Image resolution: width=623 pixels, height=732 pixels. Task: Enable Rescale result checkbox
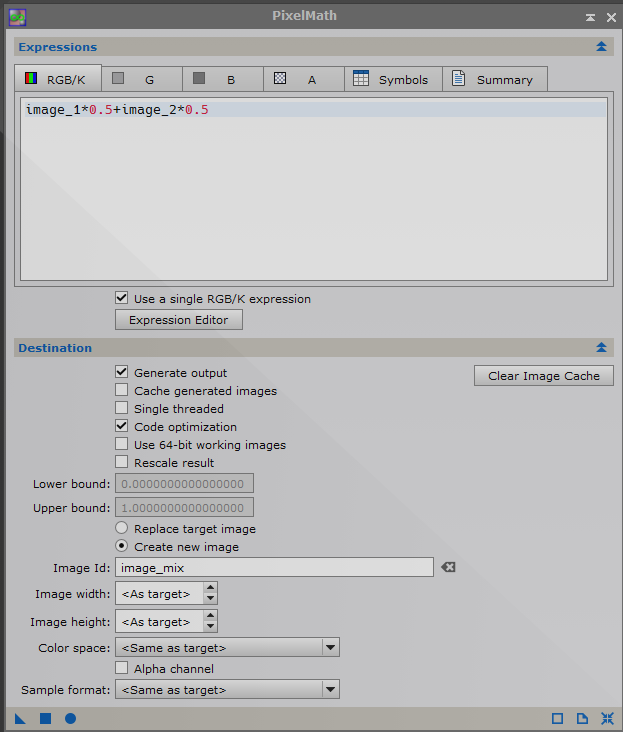[x=121, y=462]
